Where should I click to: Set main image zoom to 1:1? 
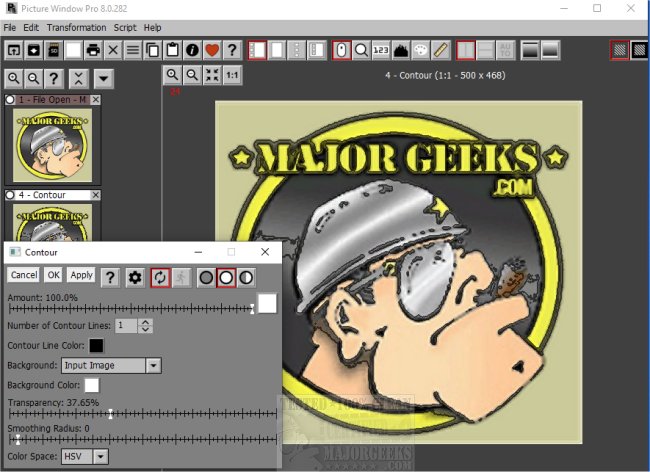pos(232,75)
